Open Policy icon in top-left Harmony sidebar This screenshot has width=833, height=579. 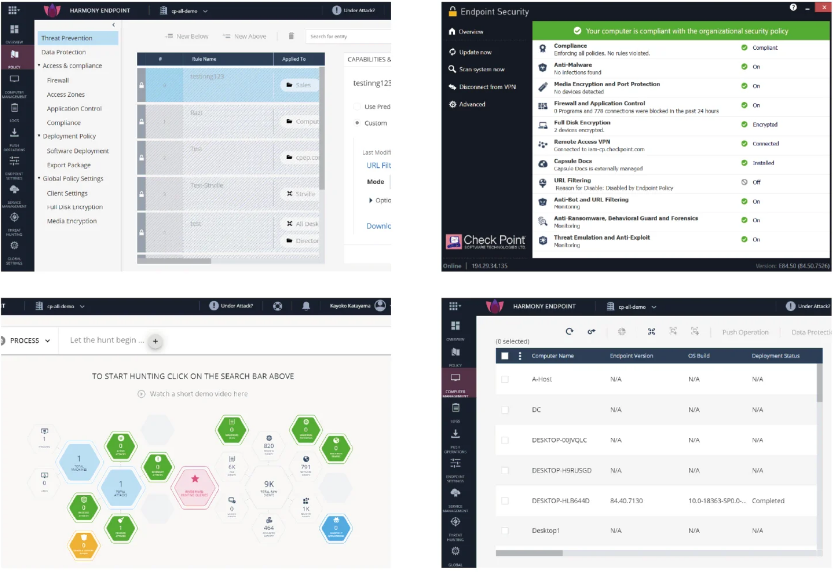click(x=14, y=54)
